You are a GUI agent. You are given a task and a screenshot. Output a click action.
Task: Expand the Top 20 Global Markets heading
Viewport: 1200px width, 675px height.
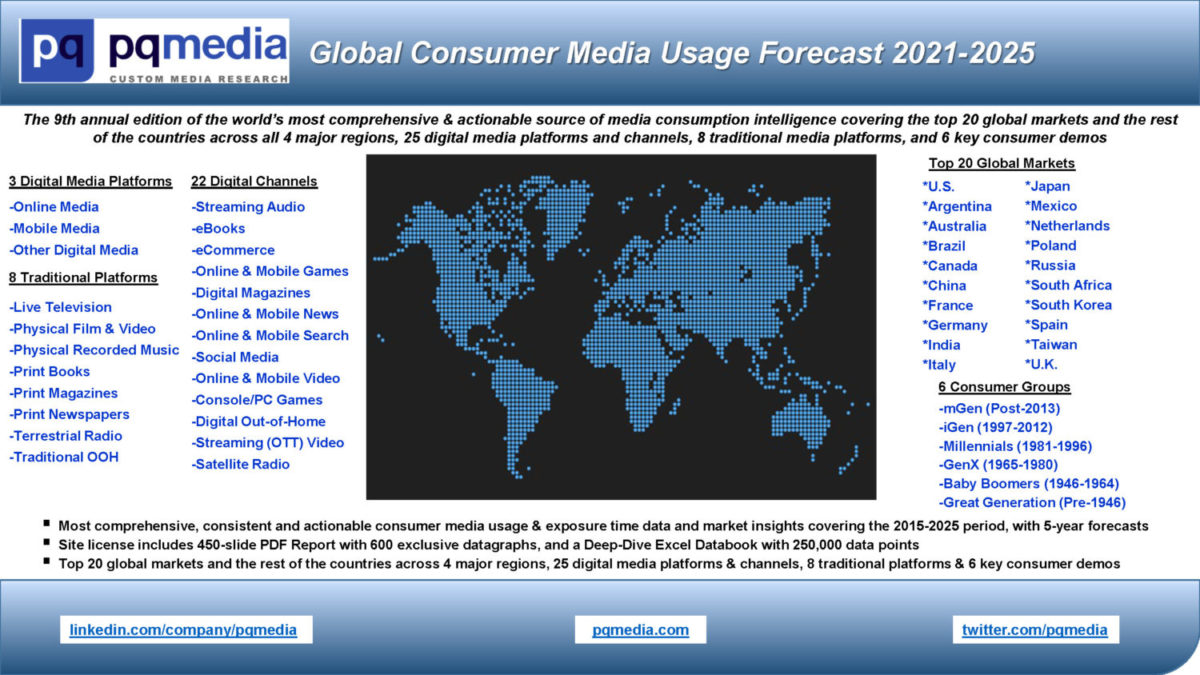pos(1001,162)
